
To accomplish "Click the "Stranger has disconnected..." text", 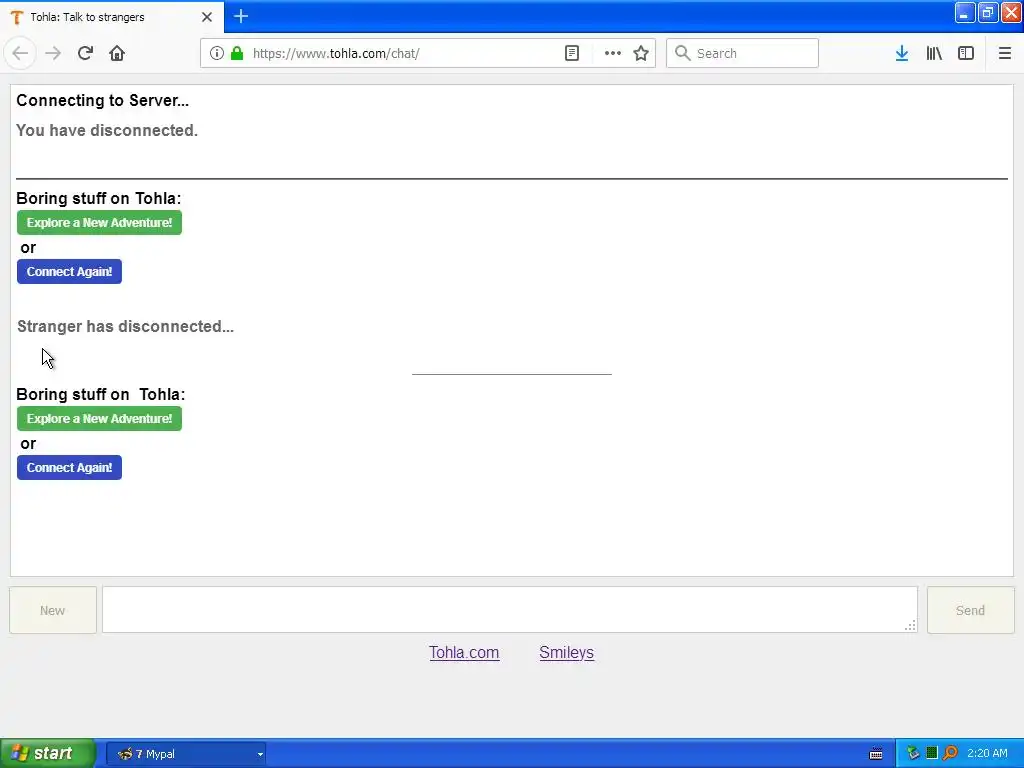I will [x=125, y=327].
